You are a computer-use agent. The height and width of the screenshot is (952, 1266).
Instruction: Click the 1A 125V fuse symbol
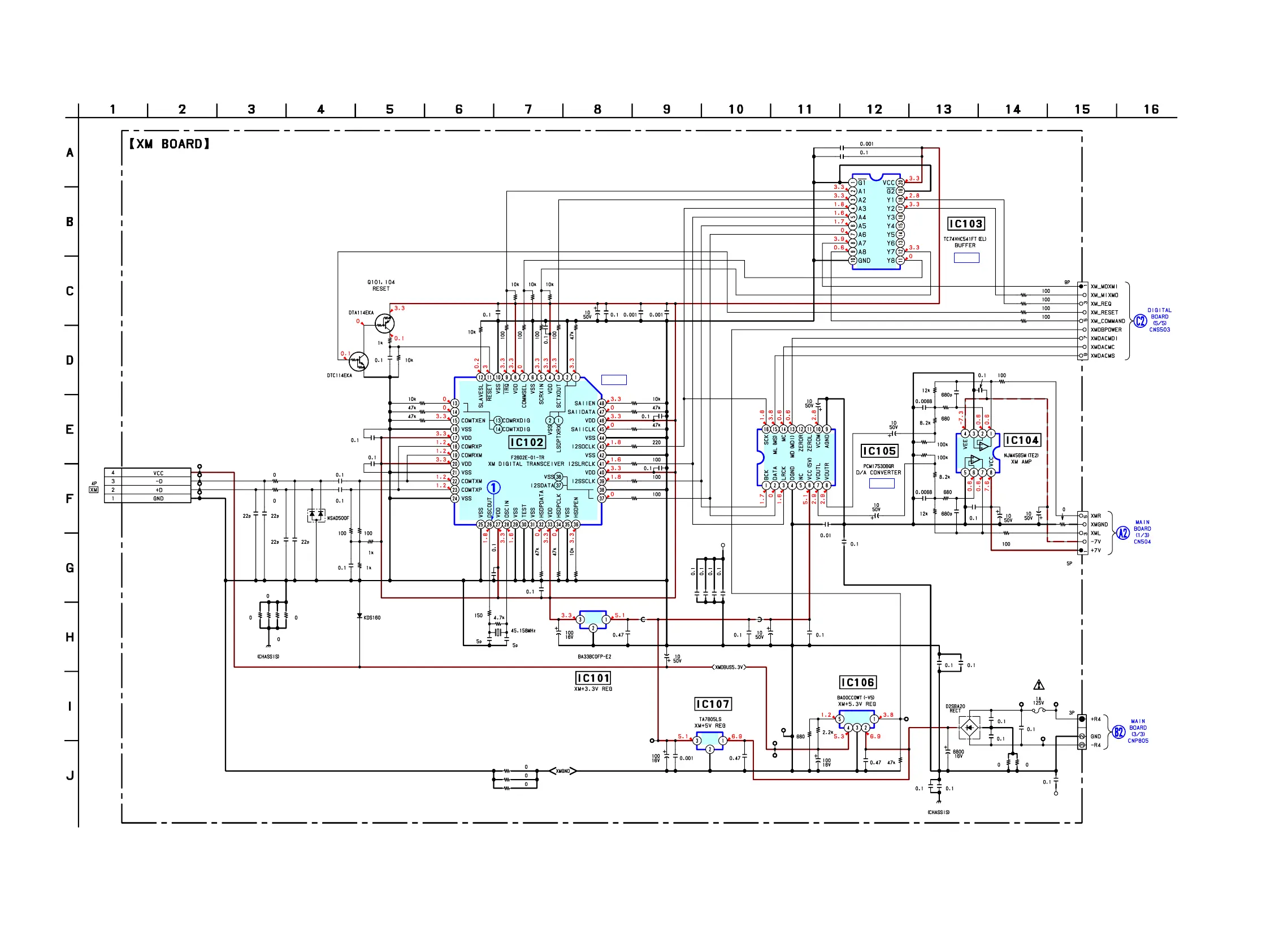pos(1038,711)
